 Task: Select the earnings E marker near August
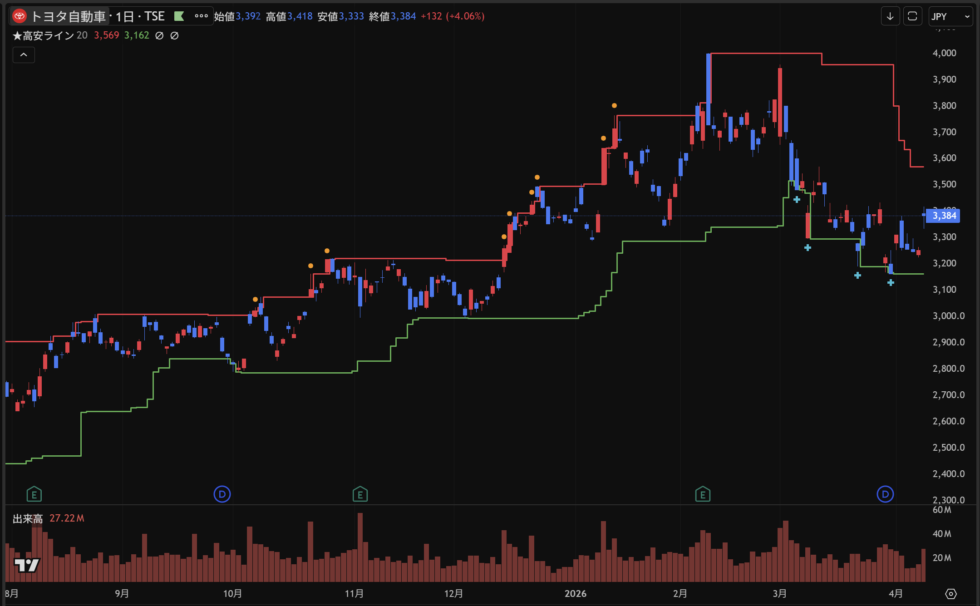coord(34,494)
